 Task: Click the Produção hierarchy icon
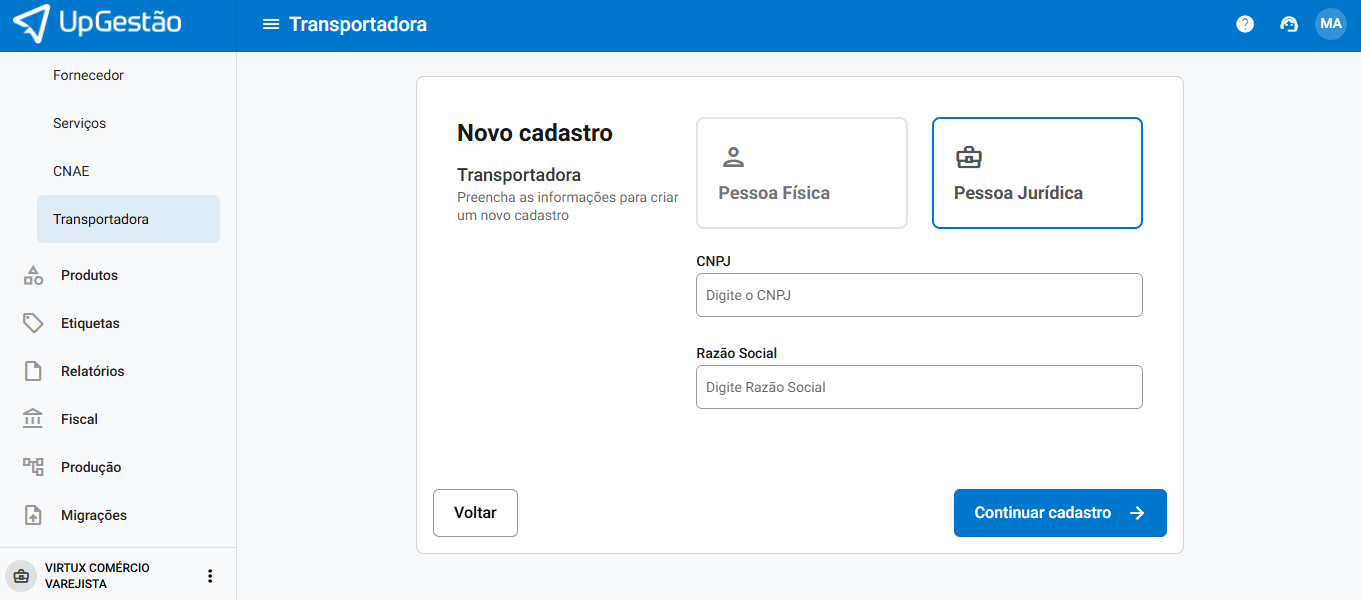[x=33, y=467]
